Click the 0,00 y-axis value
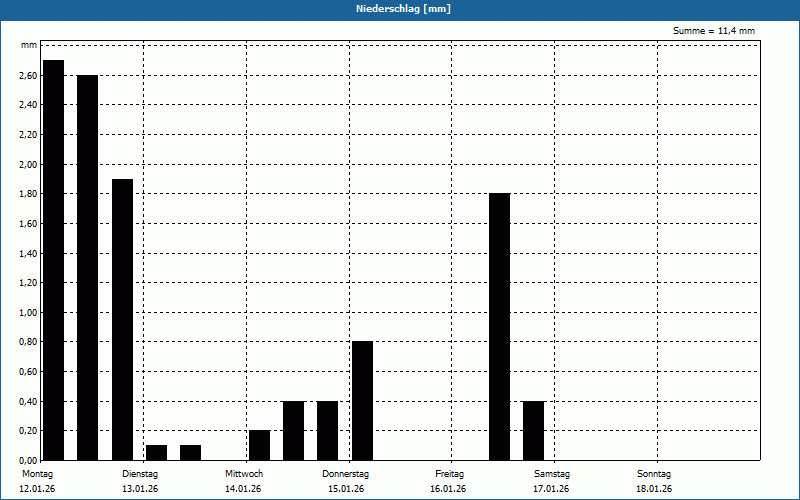The image size is (800, 500). (x=29, y=460)
